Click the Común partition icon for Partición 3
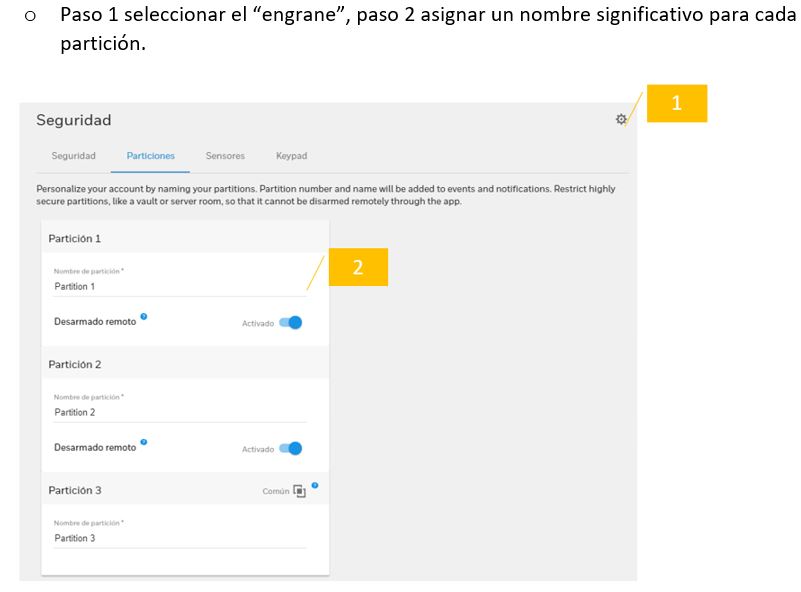 click(x=299, y=491)
